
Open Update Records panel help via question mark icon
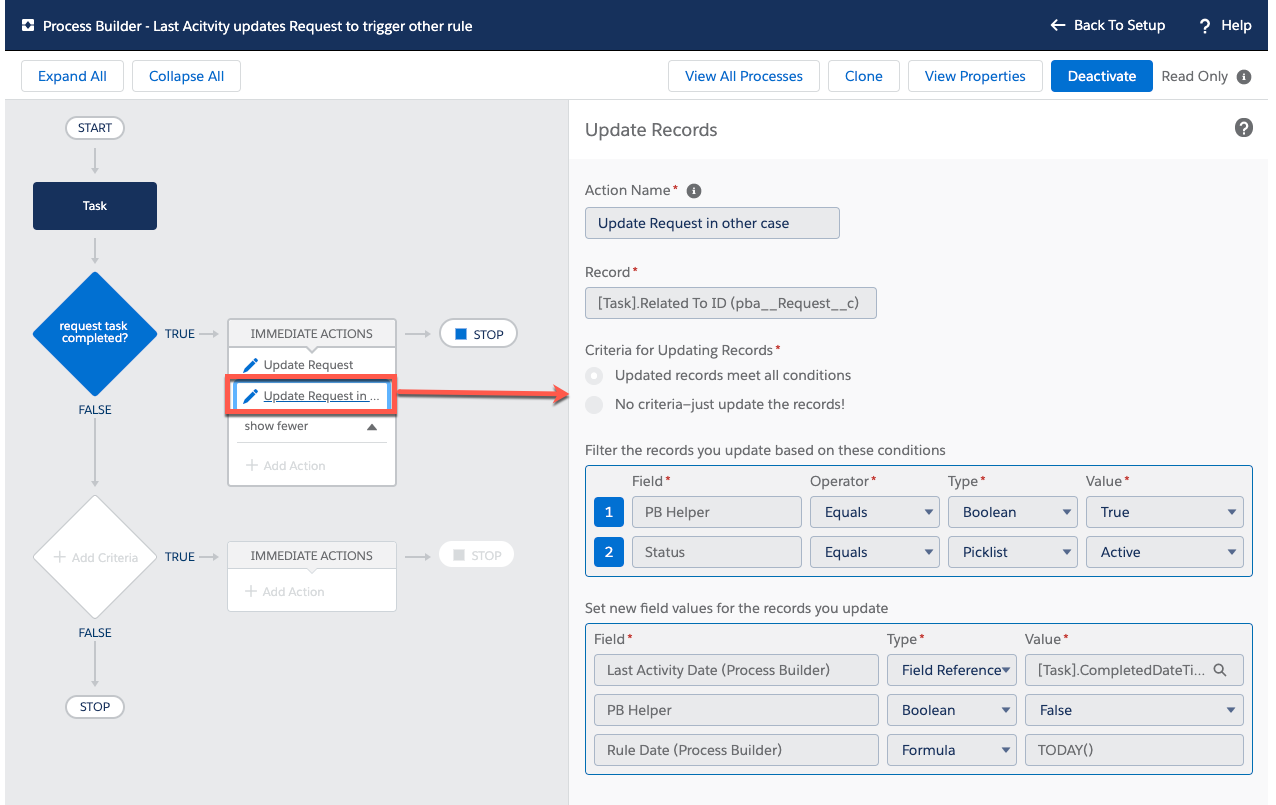tap(1243, 128)
